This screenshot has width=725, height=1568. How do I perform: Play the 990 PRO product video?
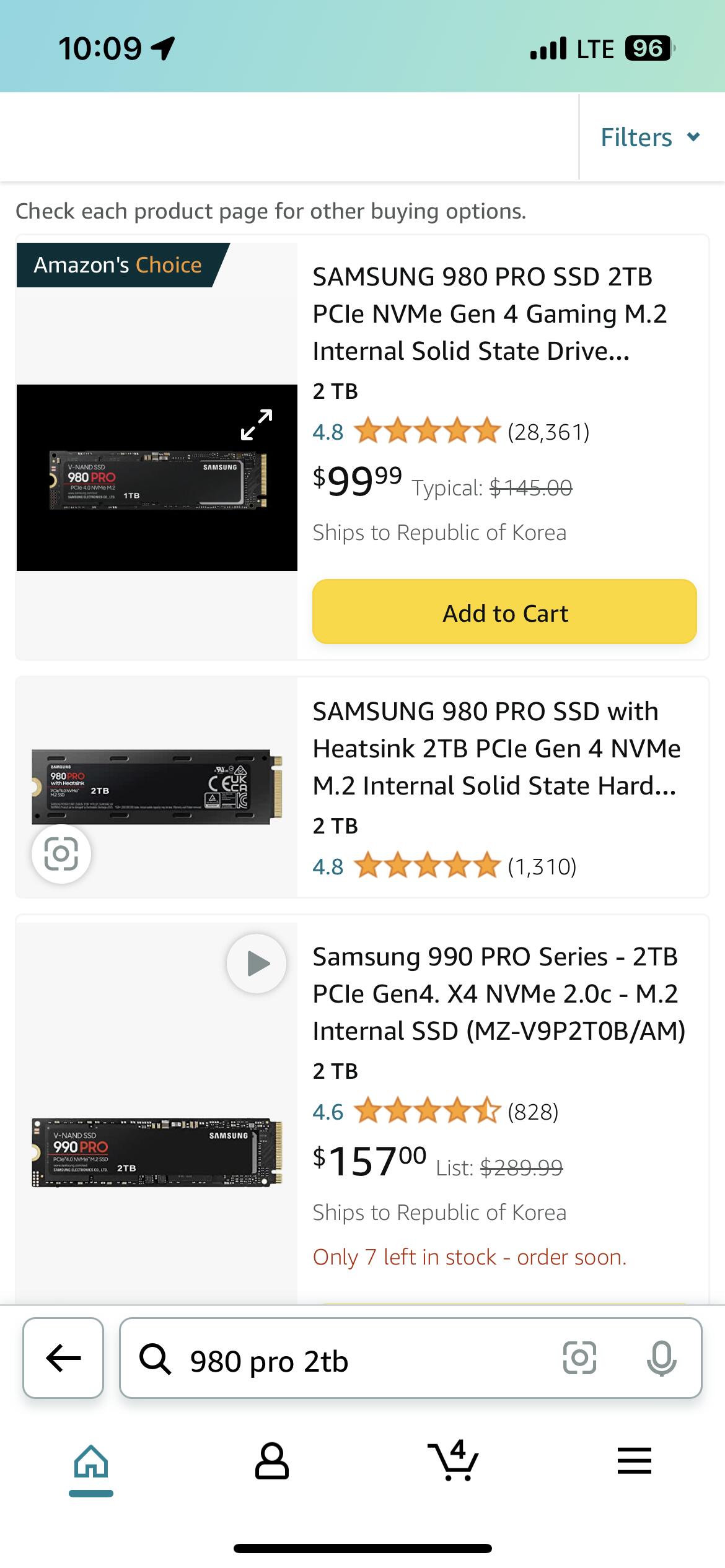pos(257,964)
